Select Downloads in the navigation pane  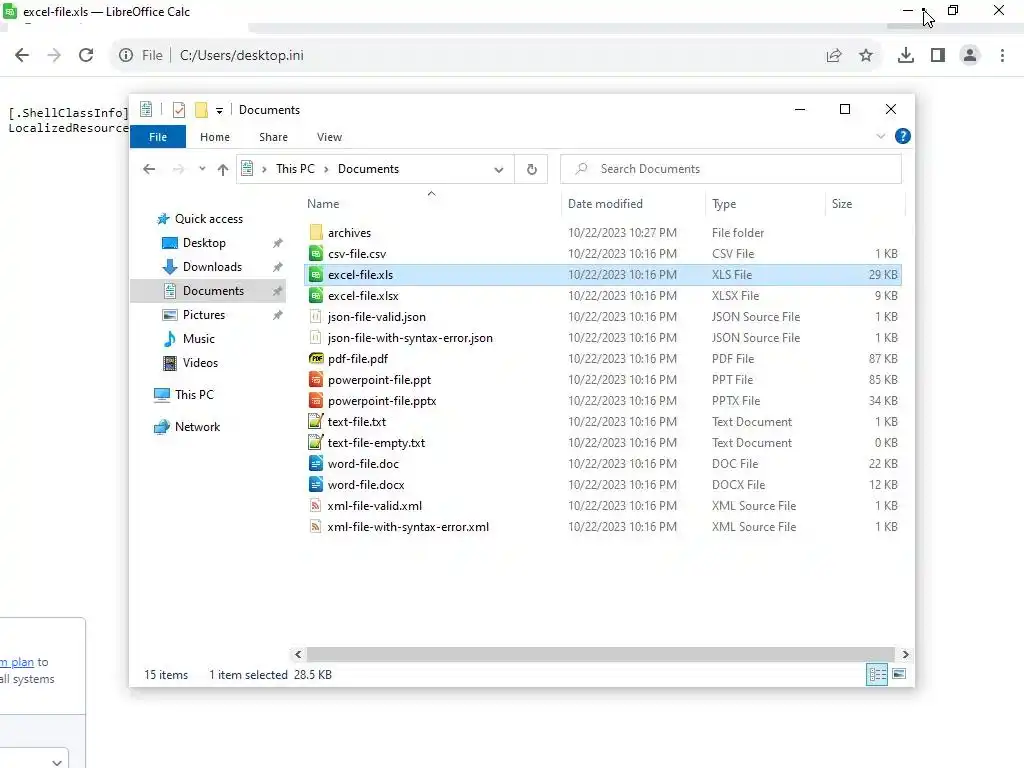tap(212, 267)
